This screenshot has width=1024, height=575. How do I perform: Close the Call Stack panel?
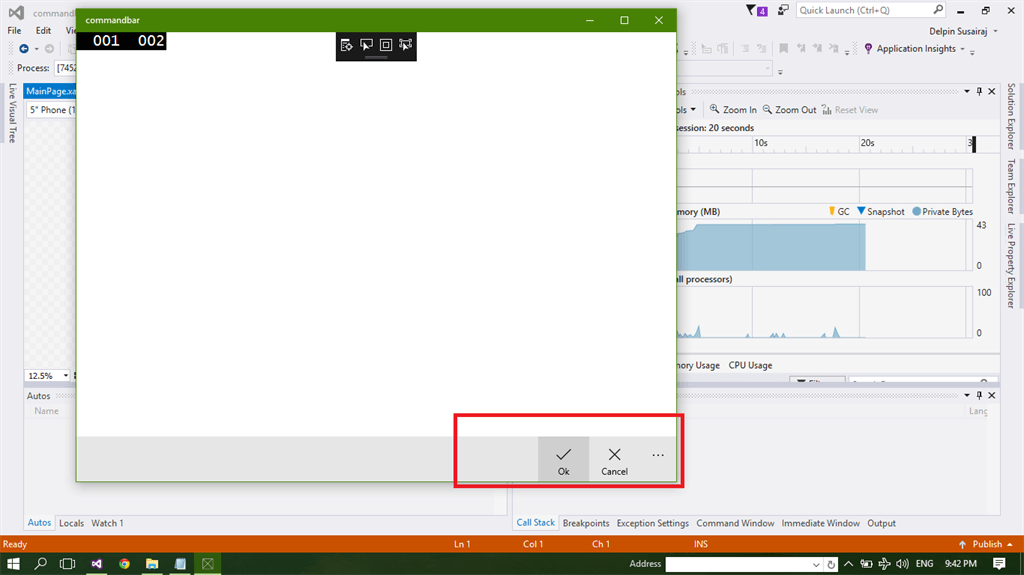(991, 395)
